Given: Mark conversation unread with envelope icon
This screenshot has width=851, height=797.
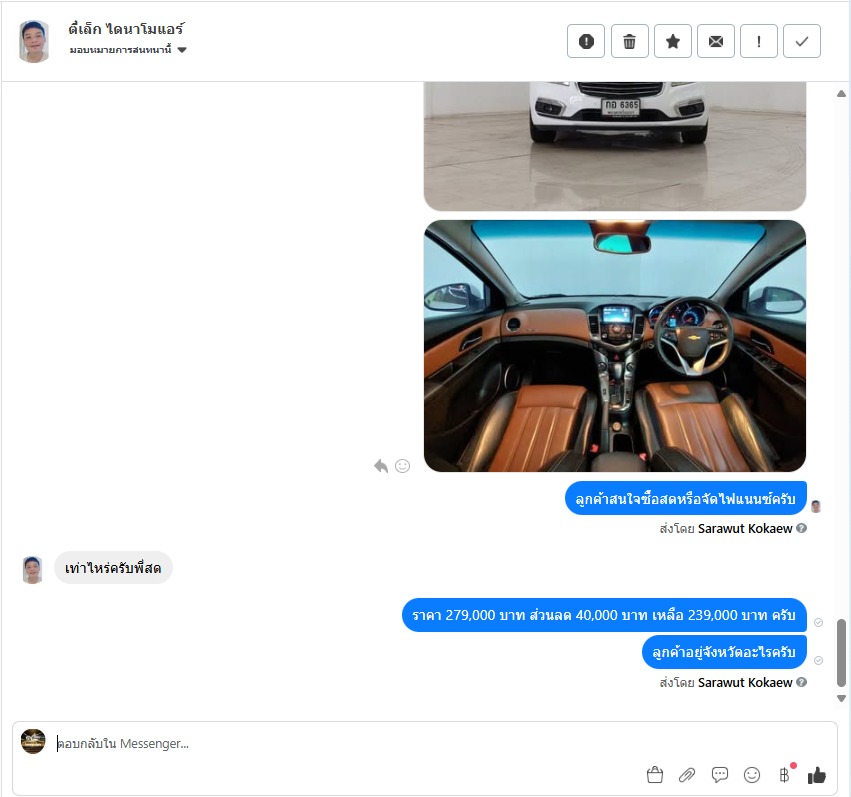Looking at the screenshot, I should (716, 41).
